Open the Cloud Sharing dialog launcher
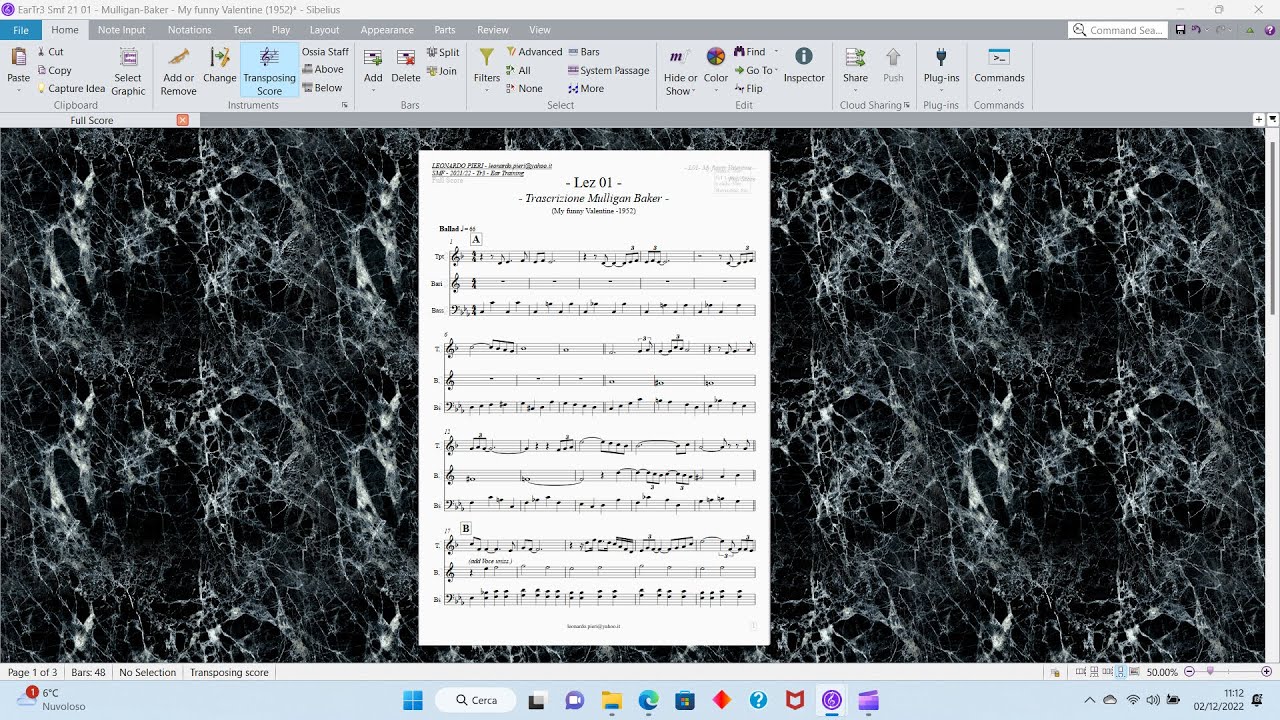This screenshot has width=1280, height=720. point(907,105)
